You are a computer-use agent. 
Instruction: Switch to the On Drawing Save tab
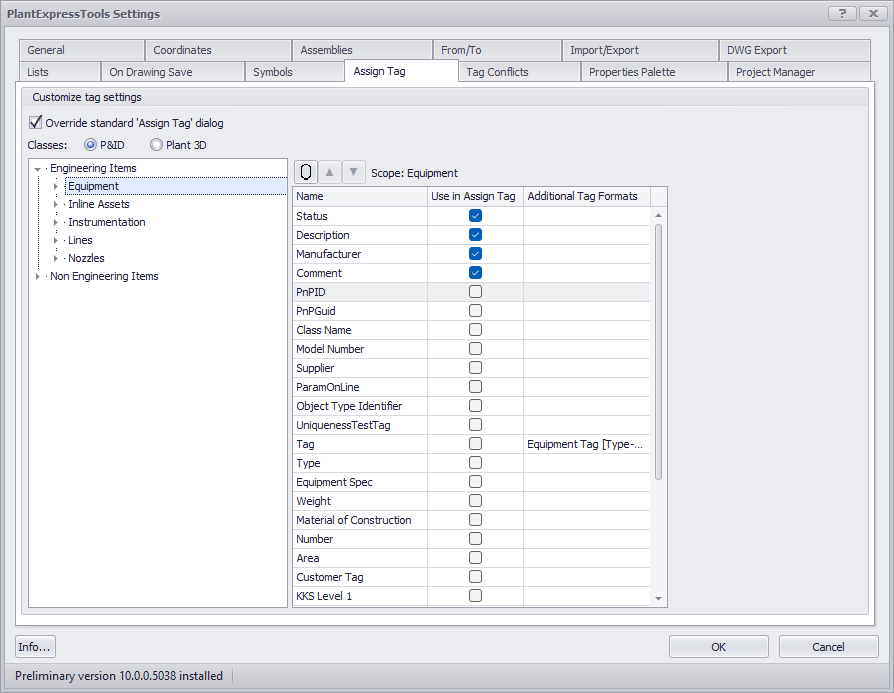173,72
